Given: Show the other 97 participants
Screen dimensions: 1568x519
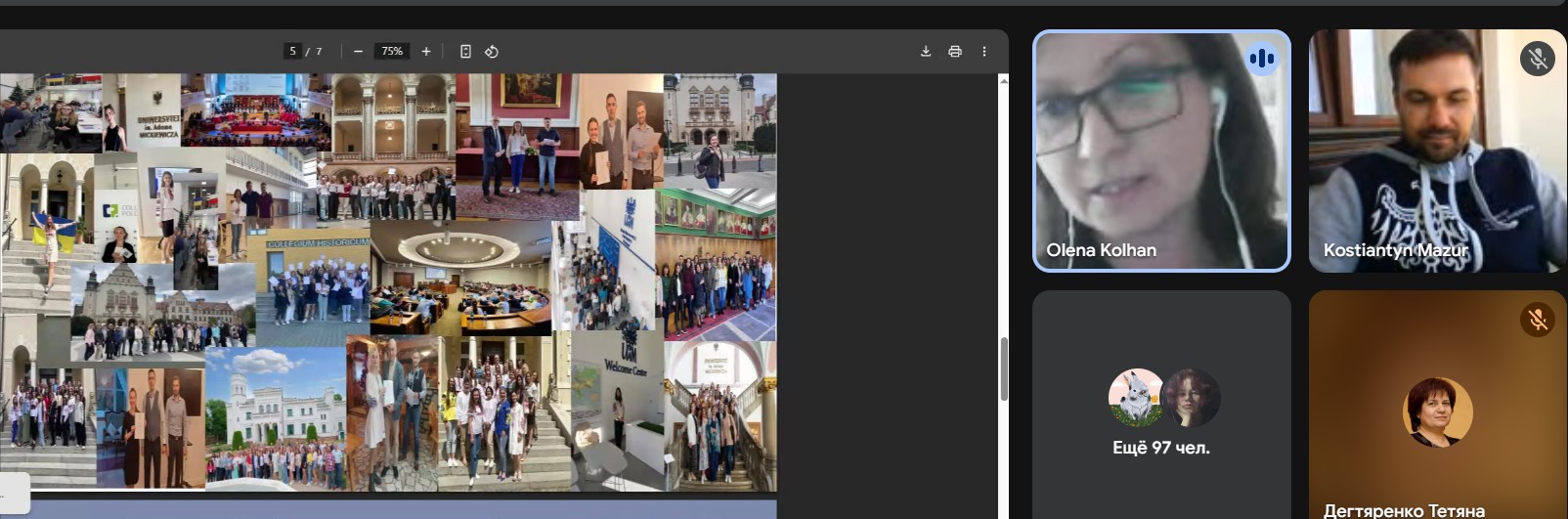Looking at the screenshot, I should coord(1161,448).
